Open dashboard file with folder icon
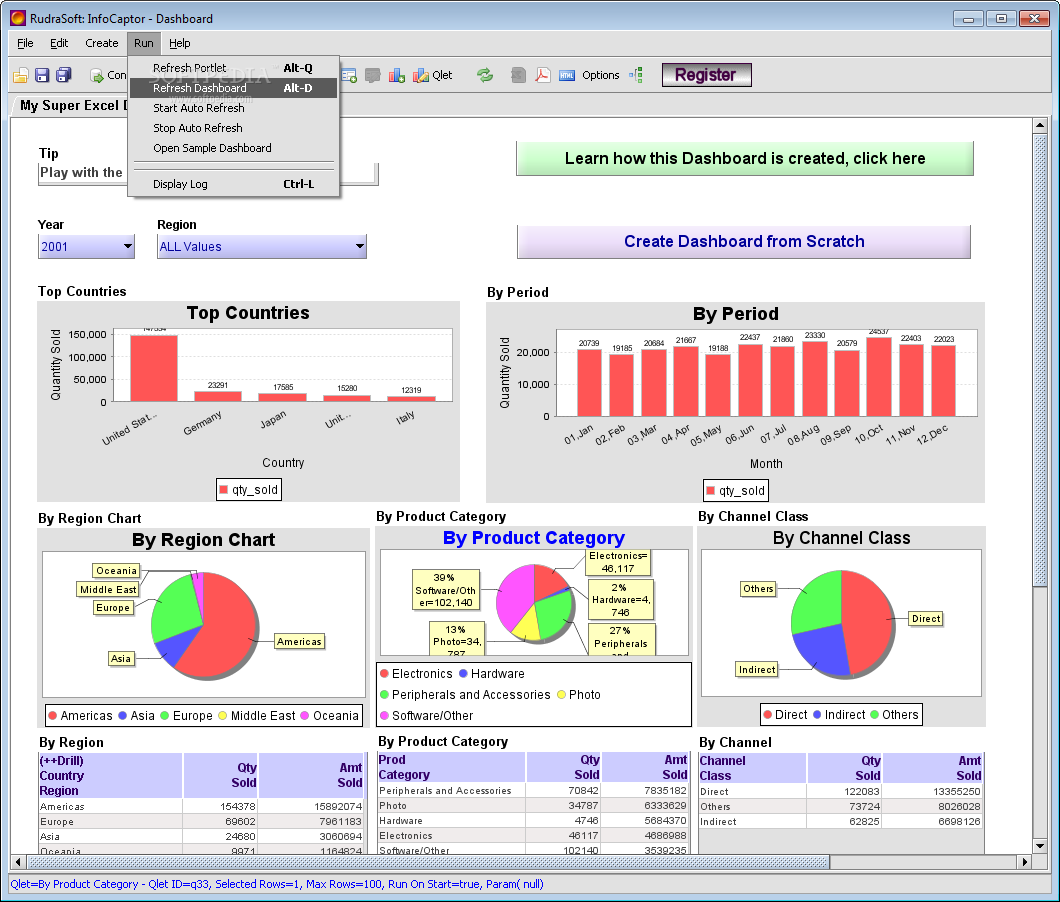This screenshot has height=902, width=1060. click(x=21, y=75)
